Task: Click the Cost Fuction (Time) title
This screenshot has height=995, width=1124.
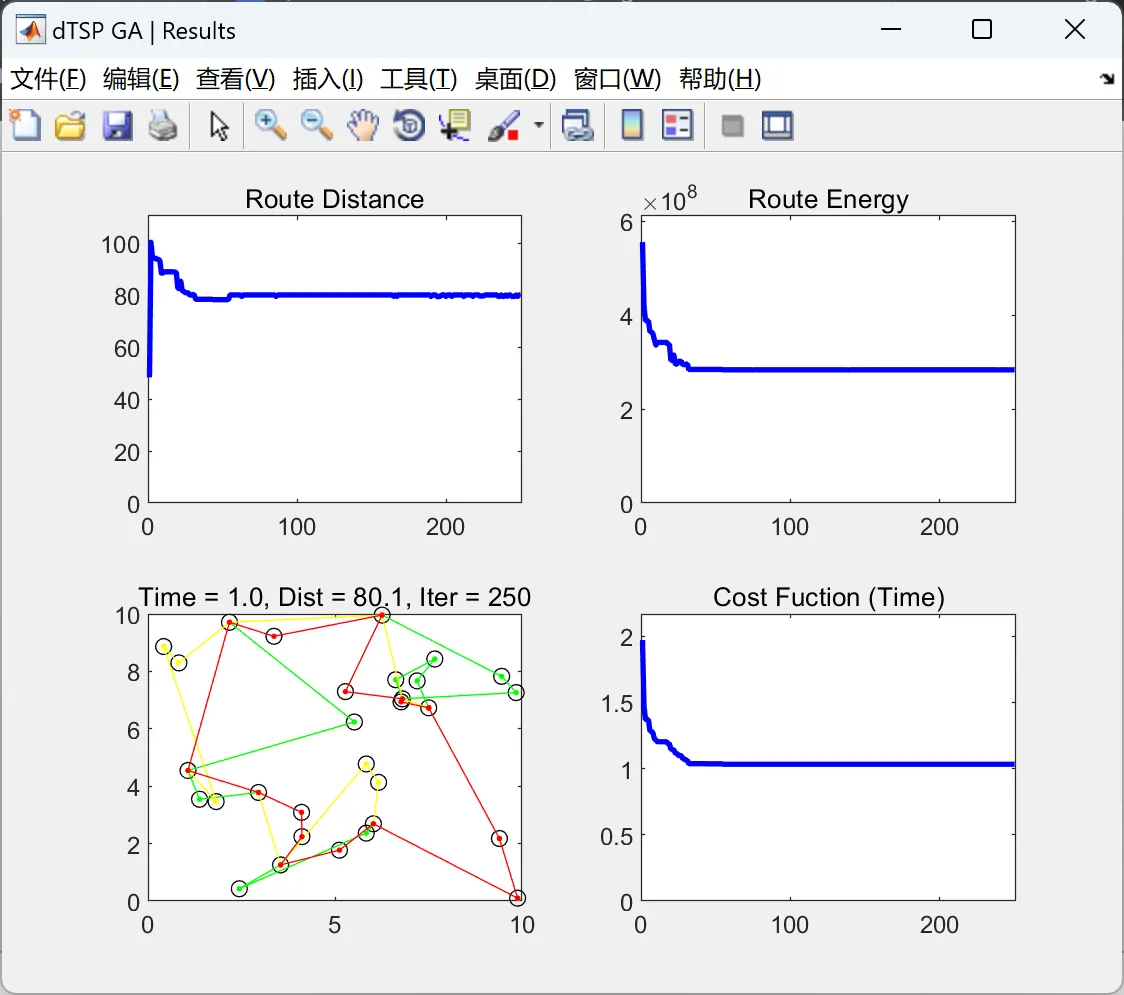Action: [829, 597]
